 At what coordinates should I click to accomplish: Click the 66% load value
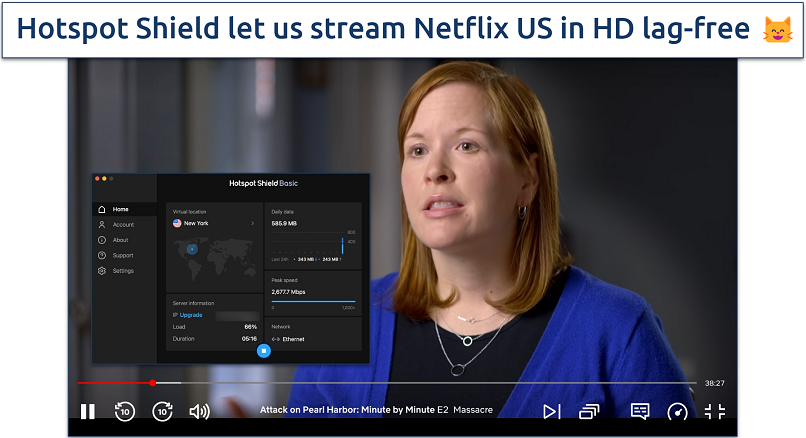(250, 327)
